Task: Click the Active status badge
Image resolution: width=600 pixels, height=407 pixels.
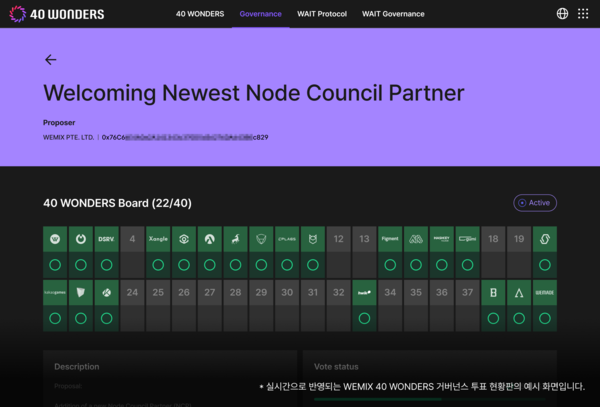Action: tap(535, 203)
